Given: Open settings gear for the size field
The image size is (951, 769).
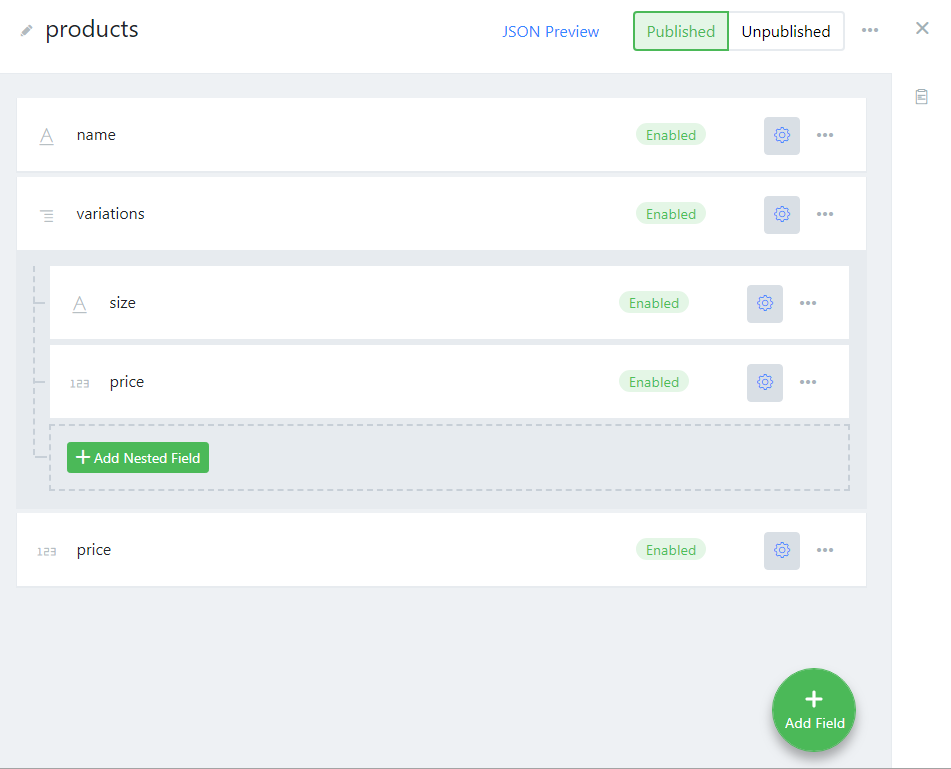Looking at the screenshot, I should (x=764, y=303).
